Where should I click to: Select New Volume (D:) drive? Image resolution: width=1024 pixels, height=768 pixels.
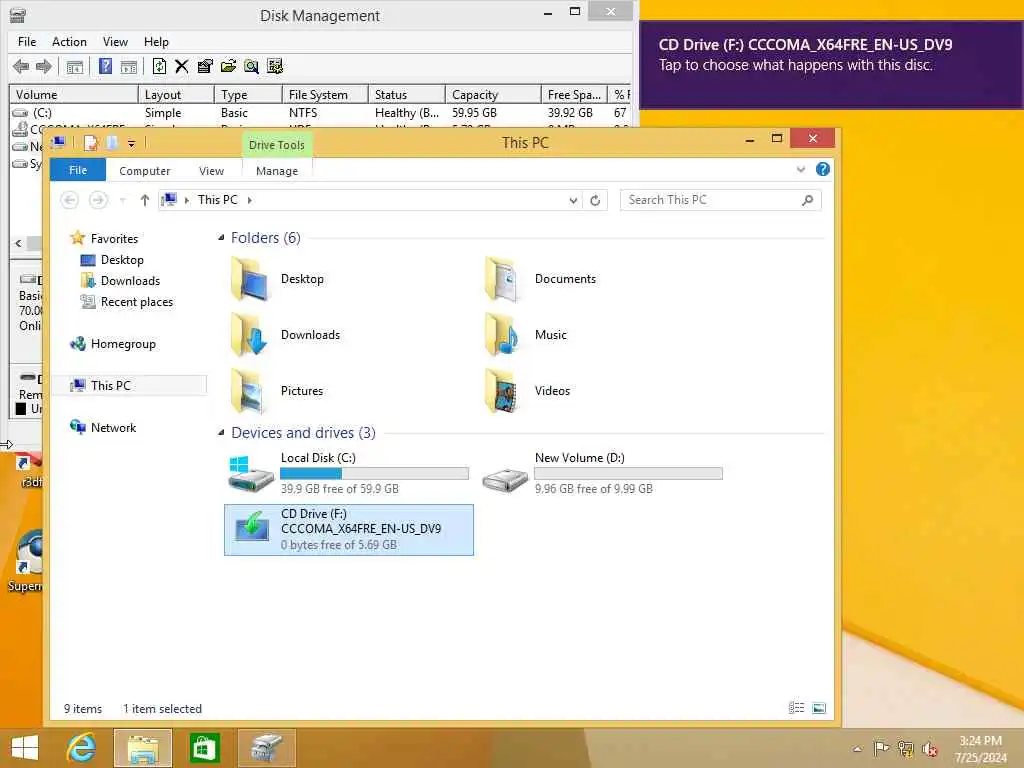coord(602,474)
